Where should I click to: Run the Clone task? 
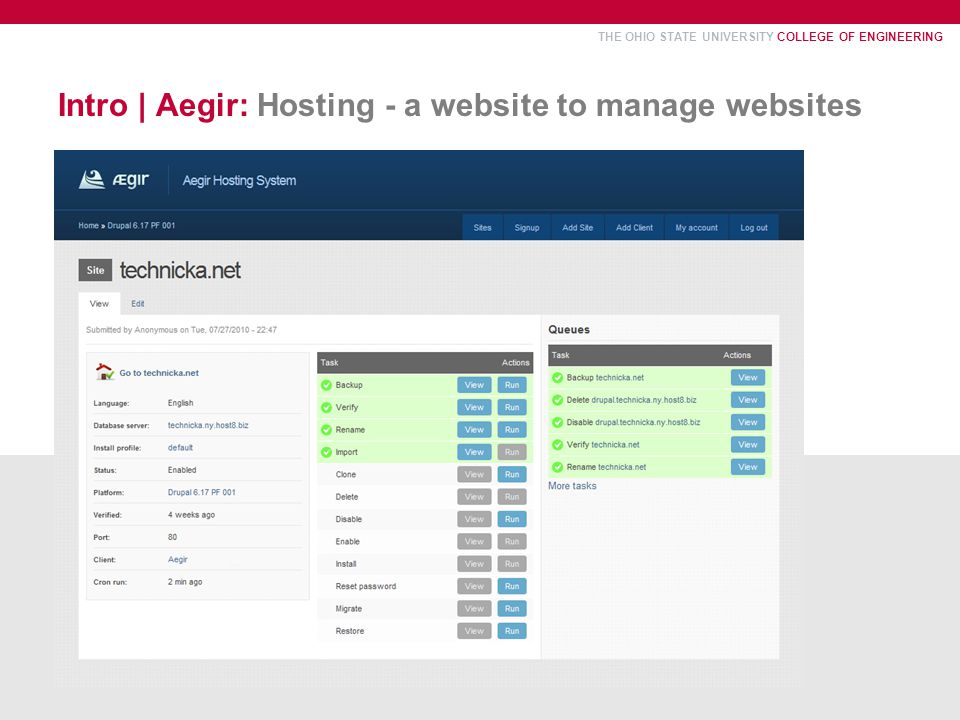(x=512, y=474)
